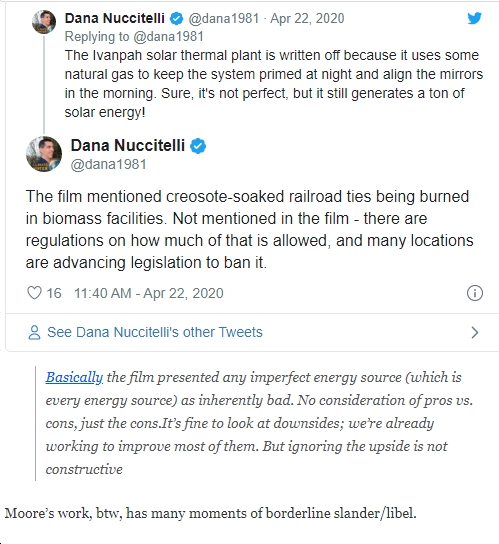Image resolution: width=499 pixels, height=544 pixels.
Task: Click the creosote-soaked railroad ties tweet text
Action: [250, 229]
